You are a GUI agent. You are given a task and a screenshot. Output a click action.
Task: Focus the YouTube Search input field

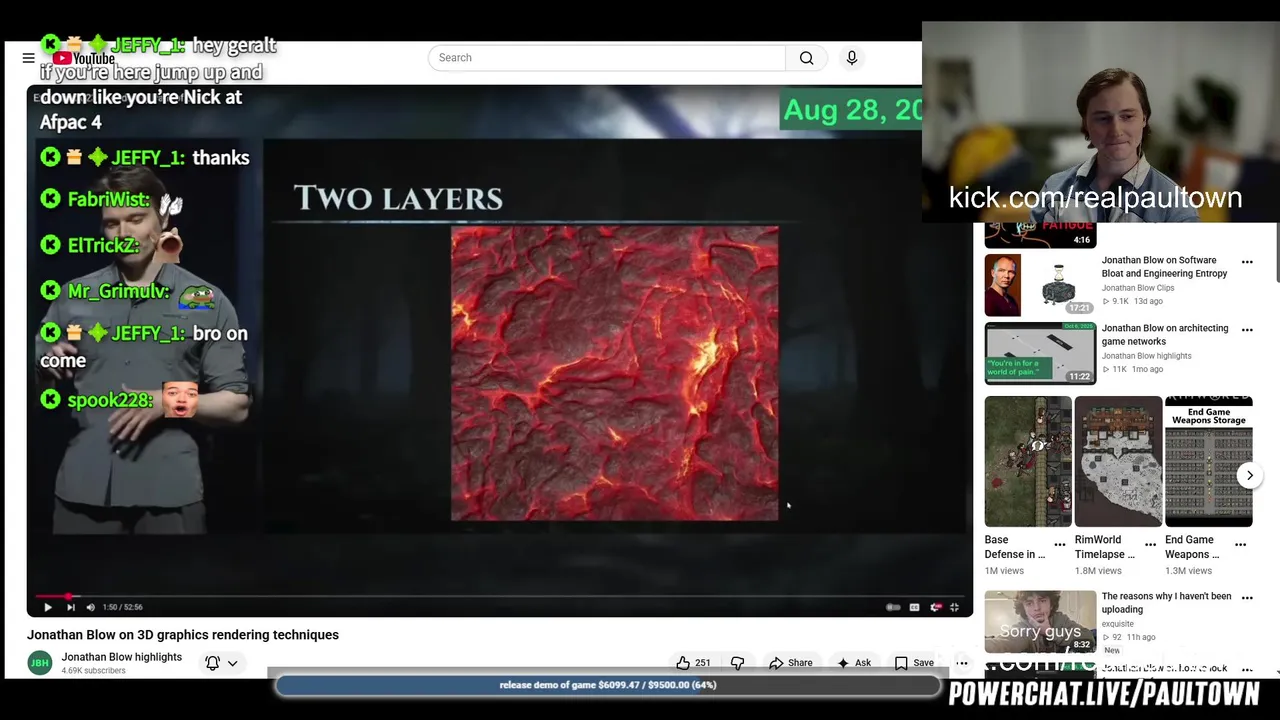[x=607, y=58]
